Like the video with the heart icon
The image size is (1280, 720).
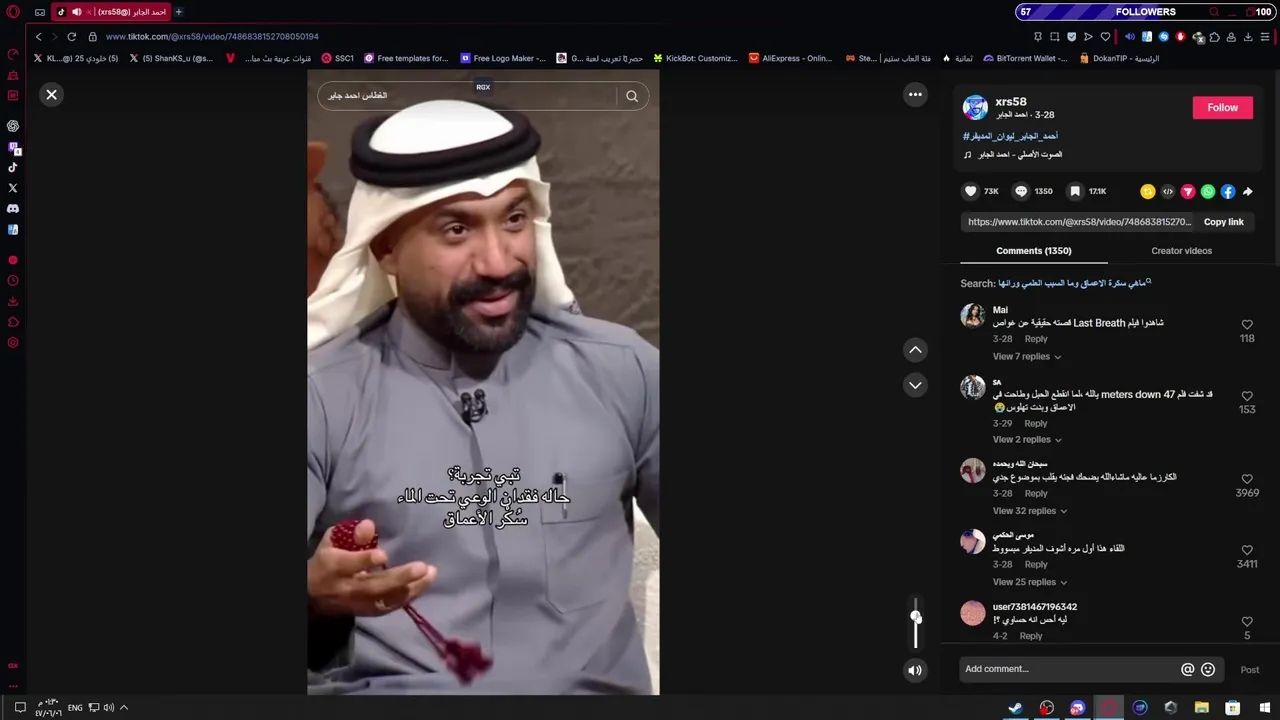pyautogui.click(x=970, y=191)
